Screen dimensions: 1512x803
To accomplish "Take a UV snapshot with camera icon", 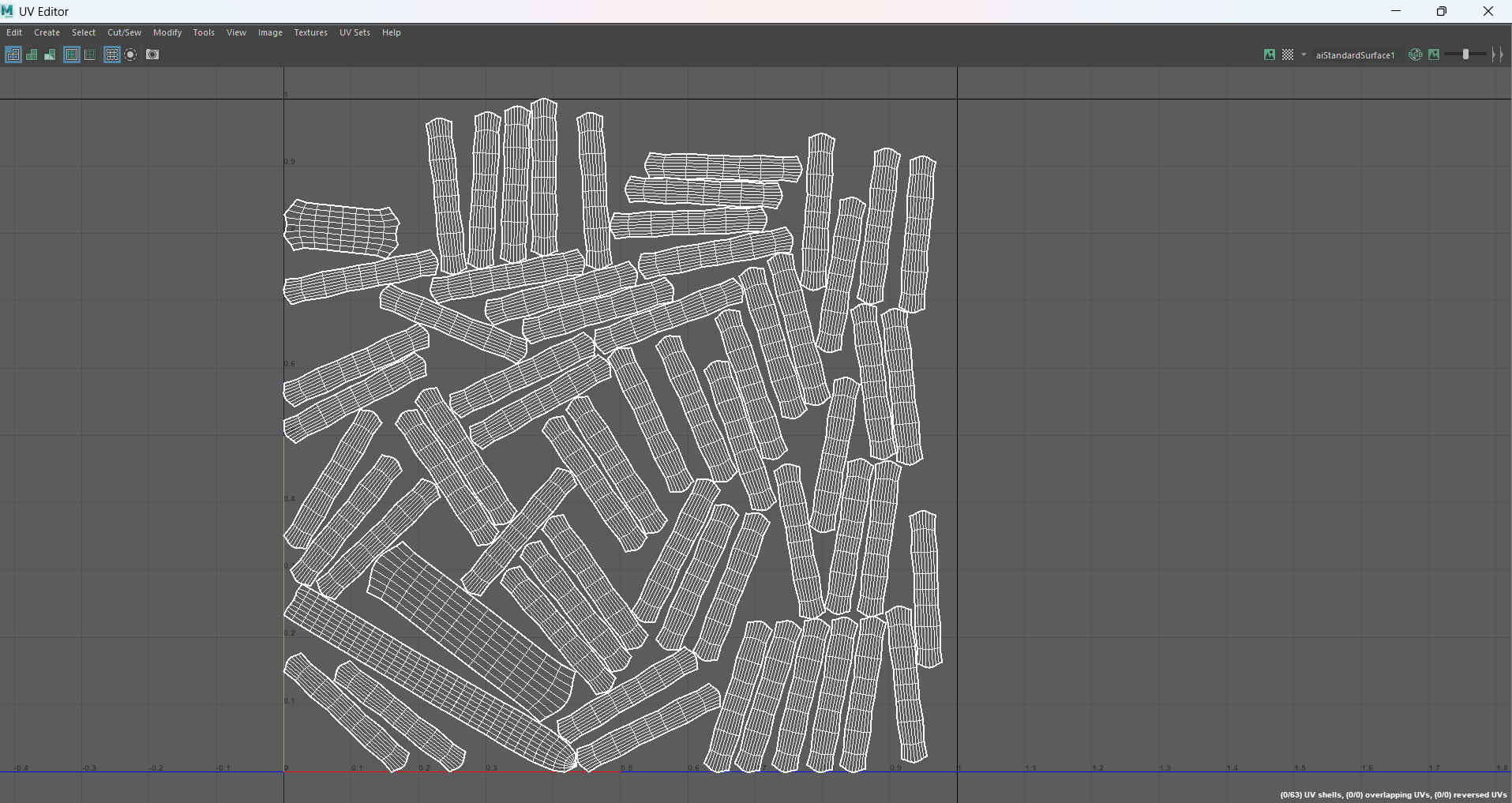I will click(x=152, y=54).
